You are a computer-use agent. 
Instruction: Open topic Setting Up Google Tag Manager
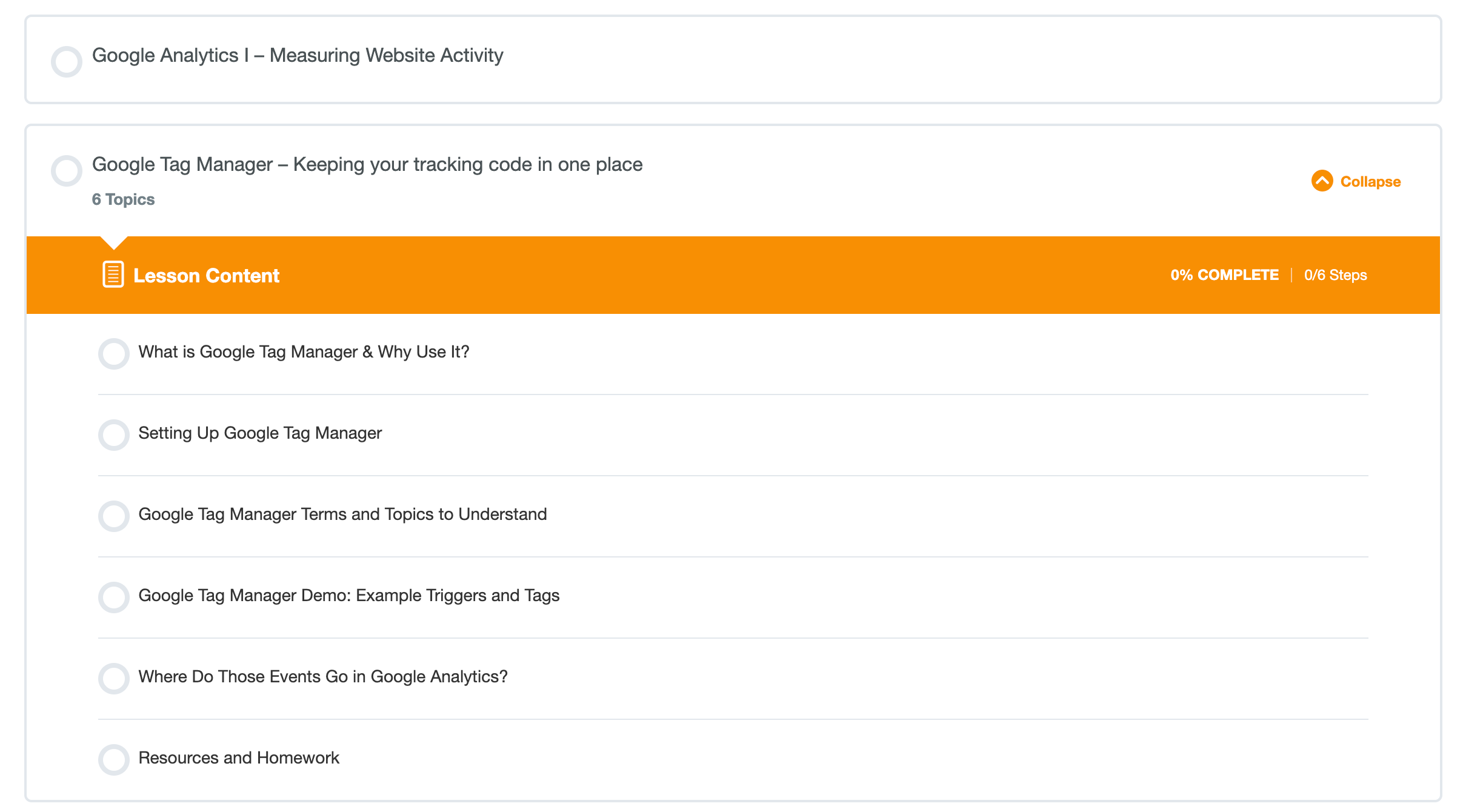tap(260, 433)
